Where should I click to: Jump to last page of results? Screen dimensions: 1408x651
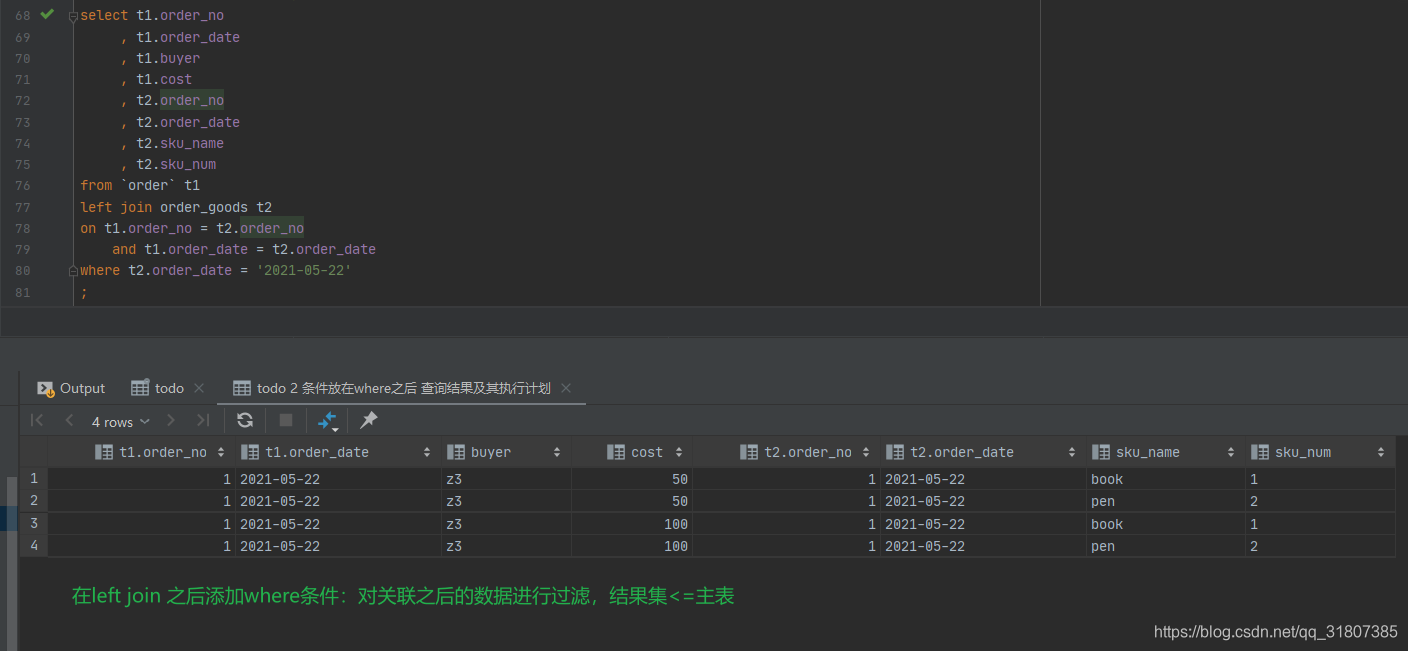click(203, 421)
